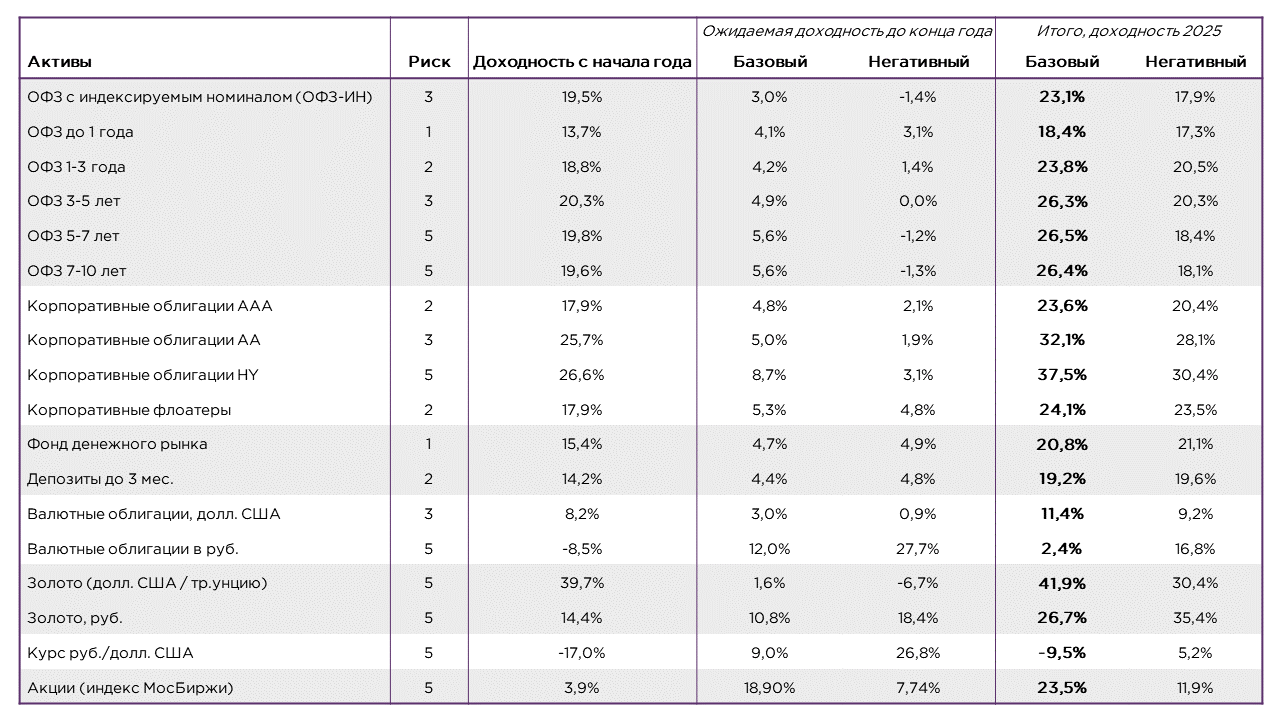Click 'Доходность с начала года' column header
1280x720 pixels.
click(x=582, y=62)
